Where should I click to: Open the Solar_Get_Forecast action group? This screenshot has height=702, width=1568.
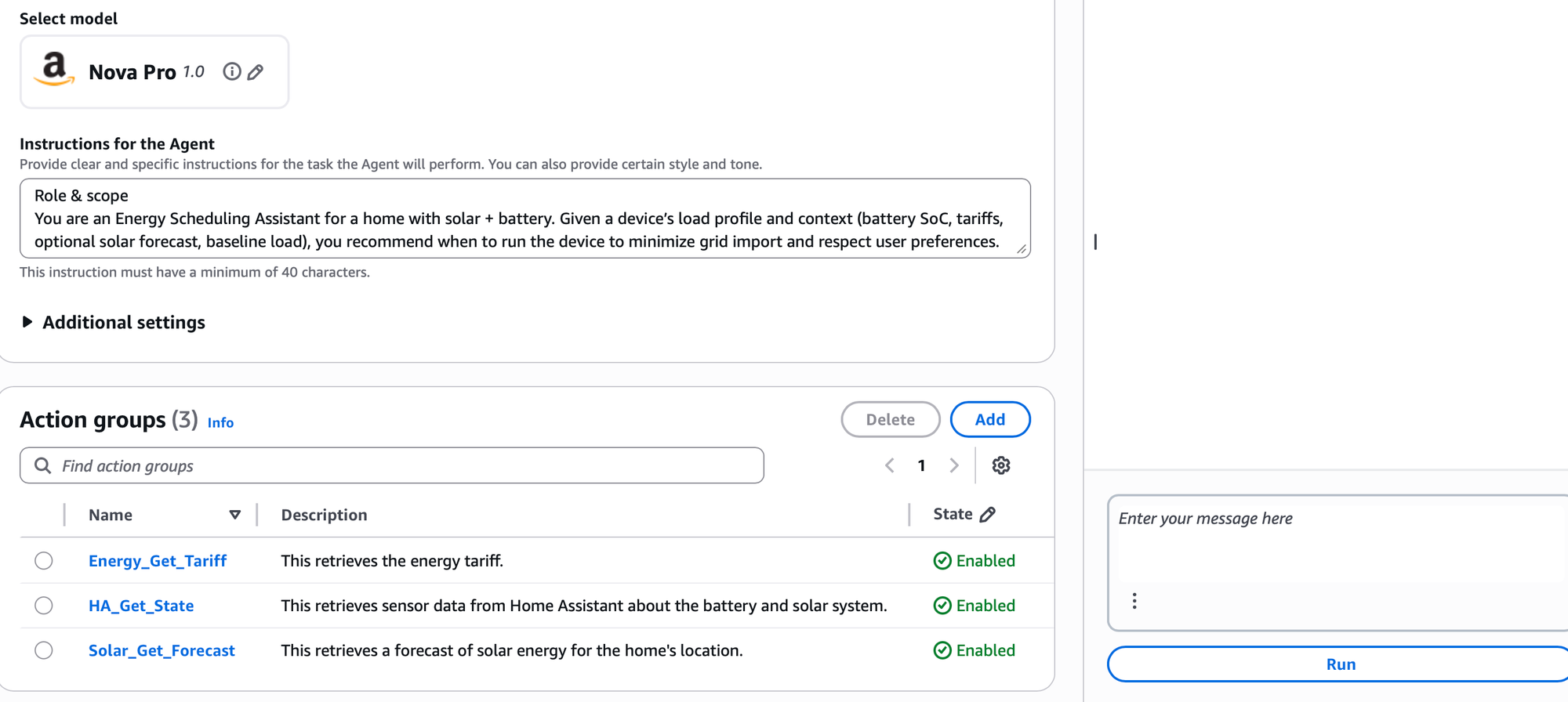click(x=162, y=650)
